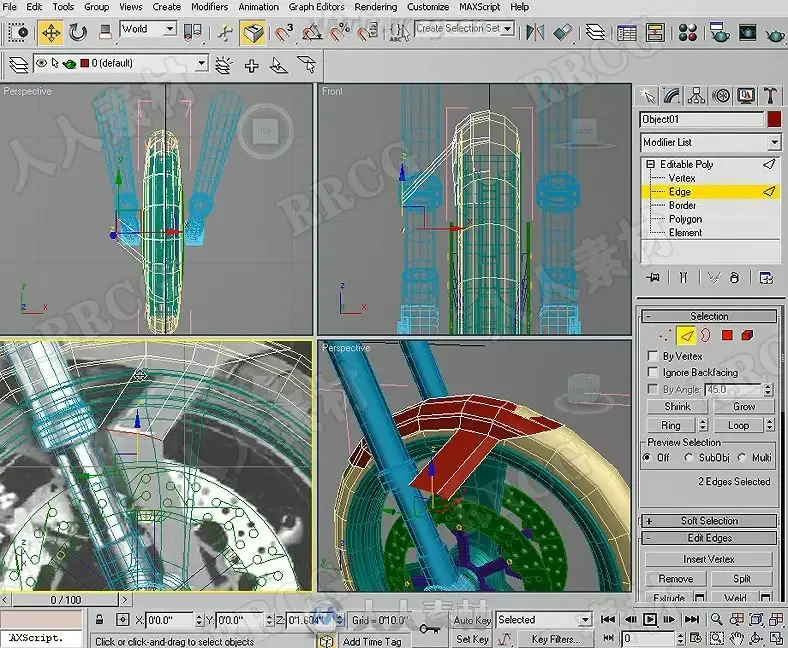Enable the By Vertex checkbox
The image size is (788, 648).
653,356
